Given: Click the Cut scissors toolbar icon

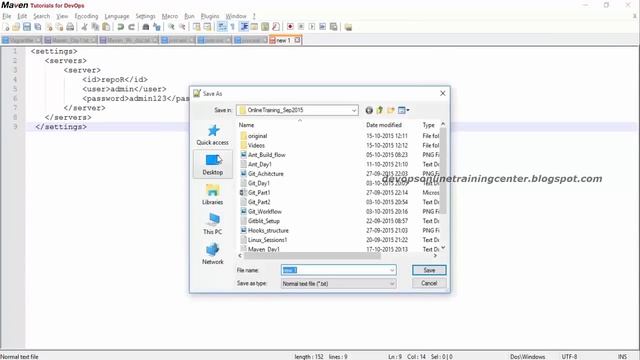Looking at the screenshot, I should pos(84,27).
